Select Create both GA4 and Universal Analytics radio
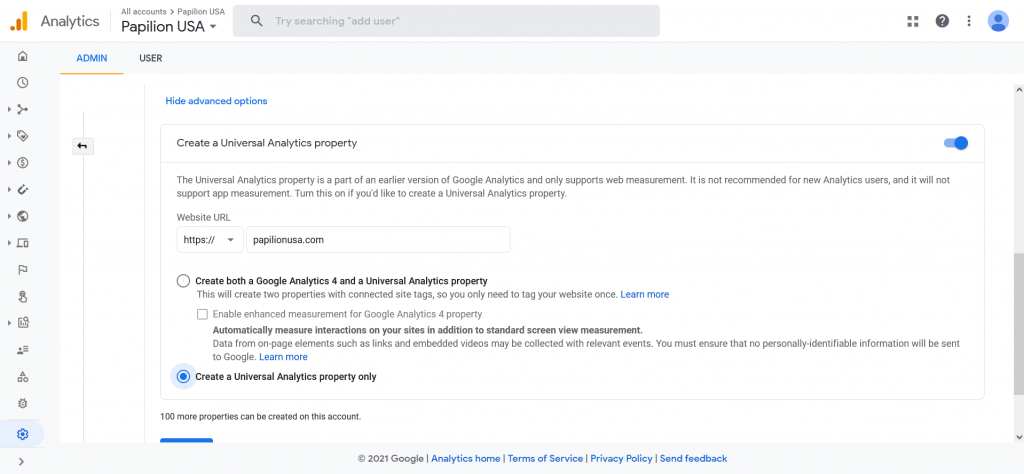 tap(183, 281)
